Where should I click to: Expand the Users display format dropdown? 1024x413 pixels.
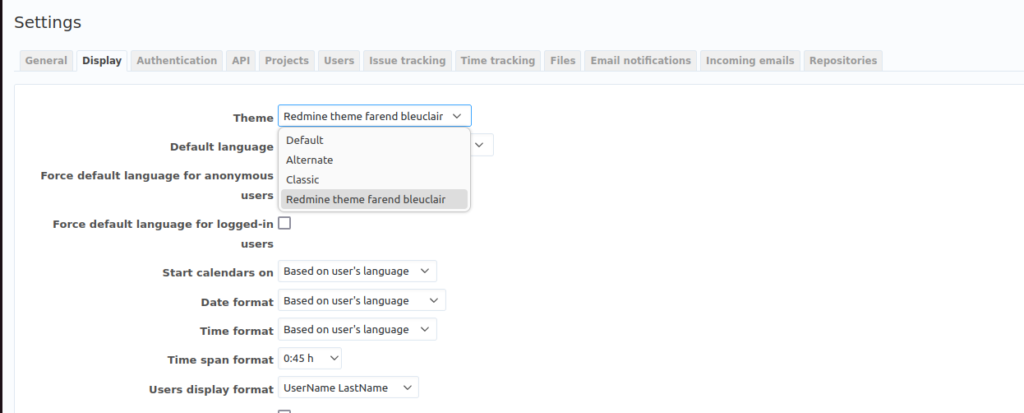tap(348, 388)
